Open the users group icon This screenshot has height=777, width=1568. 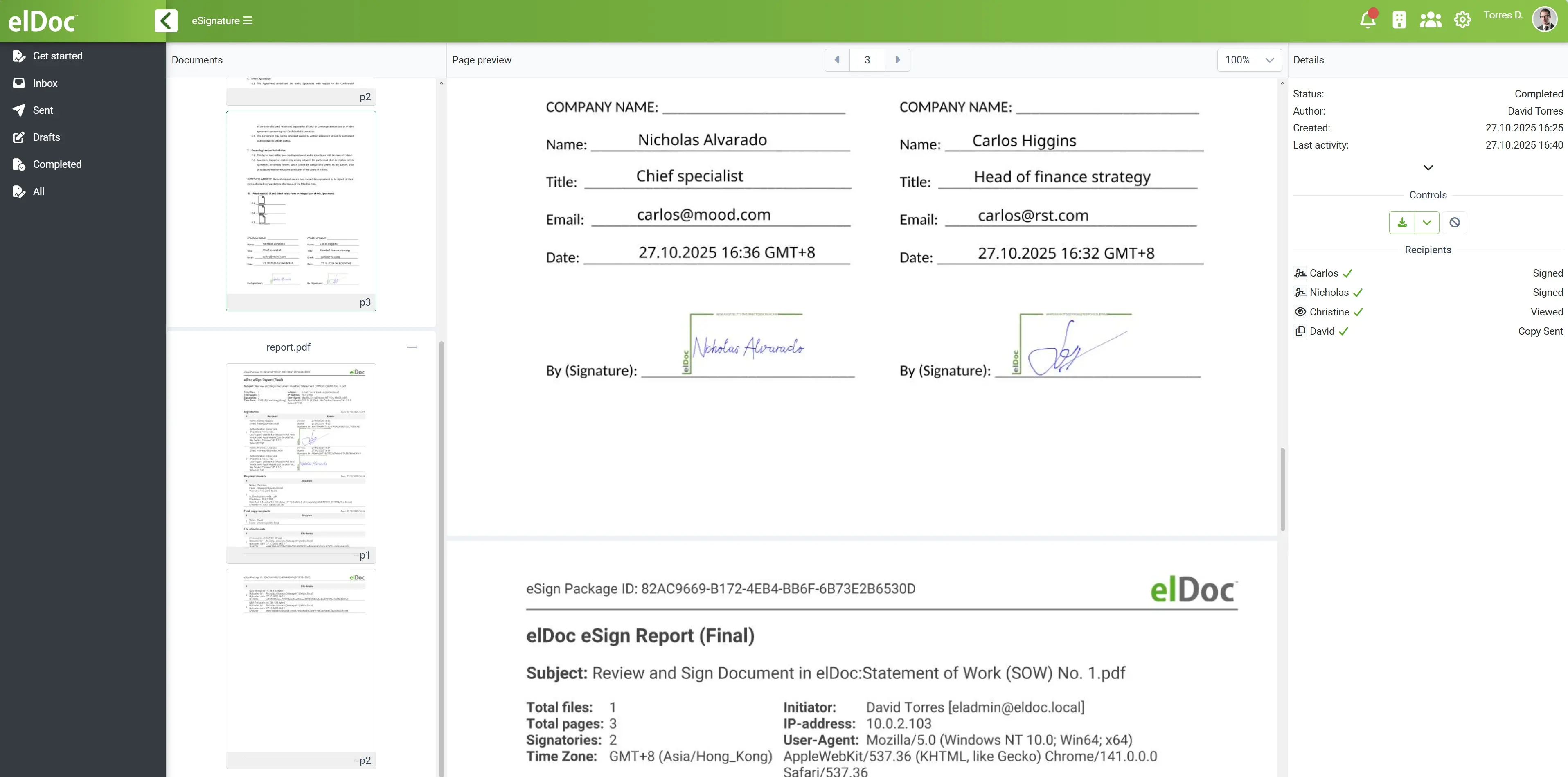(x=1430, y=21)
